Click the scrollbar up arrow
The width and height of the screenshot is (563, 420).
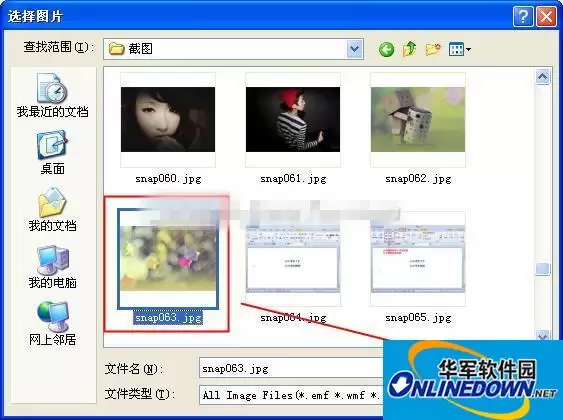[x=542, y=76]
